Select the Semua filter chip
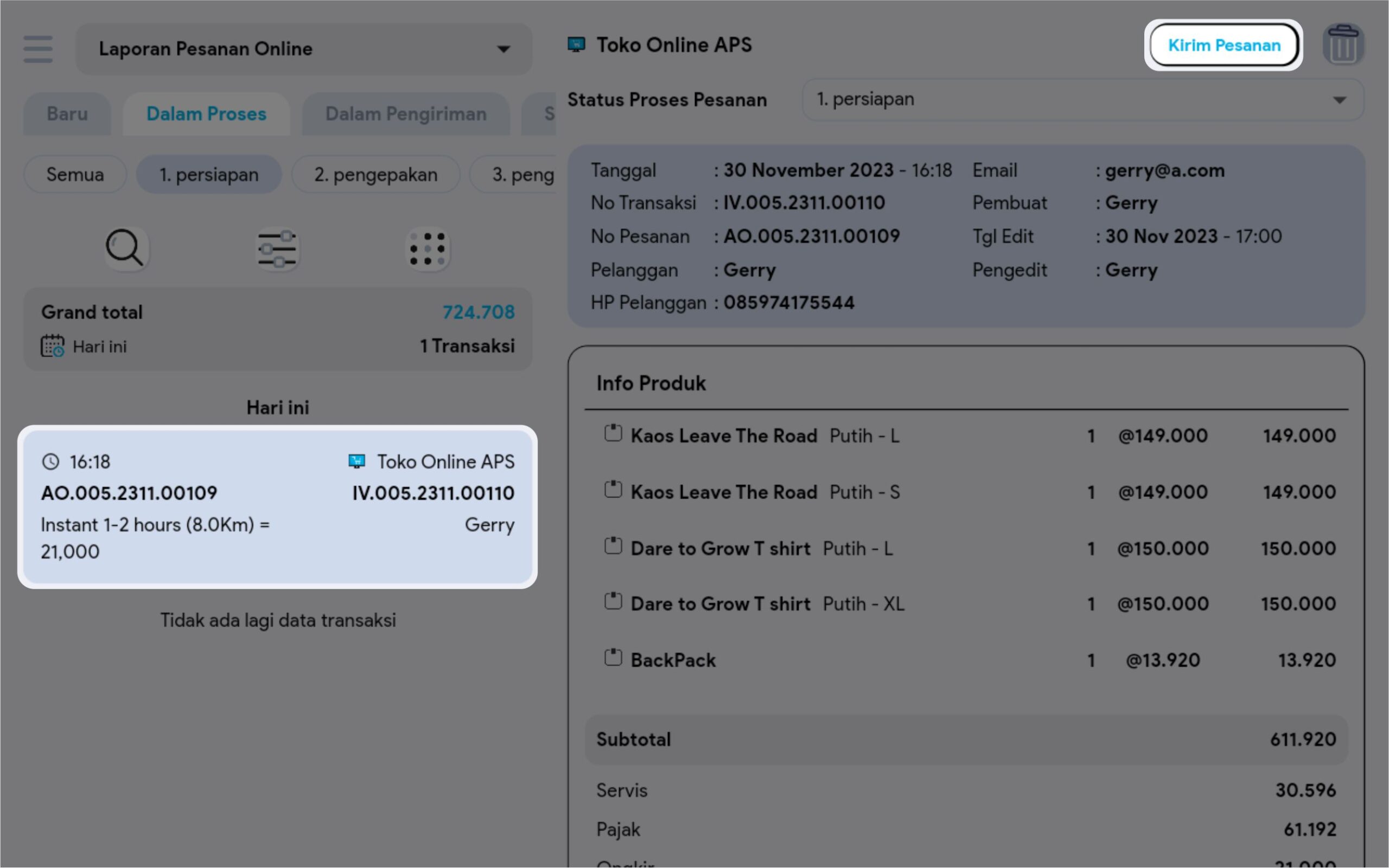The height and width of the screenshot is (868, 1389). click(75, 175)
